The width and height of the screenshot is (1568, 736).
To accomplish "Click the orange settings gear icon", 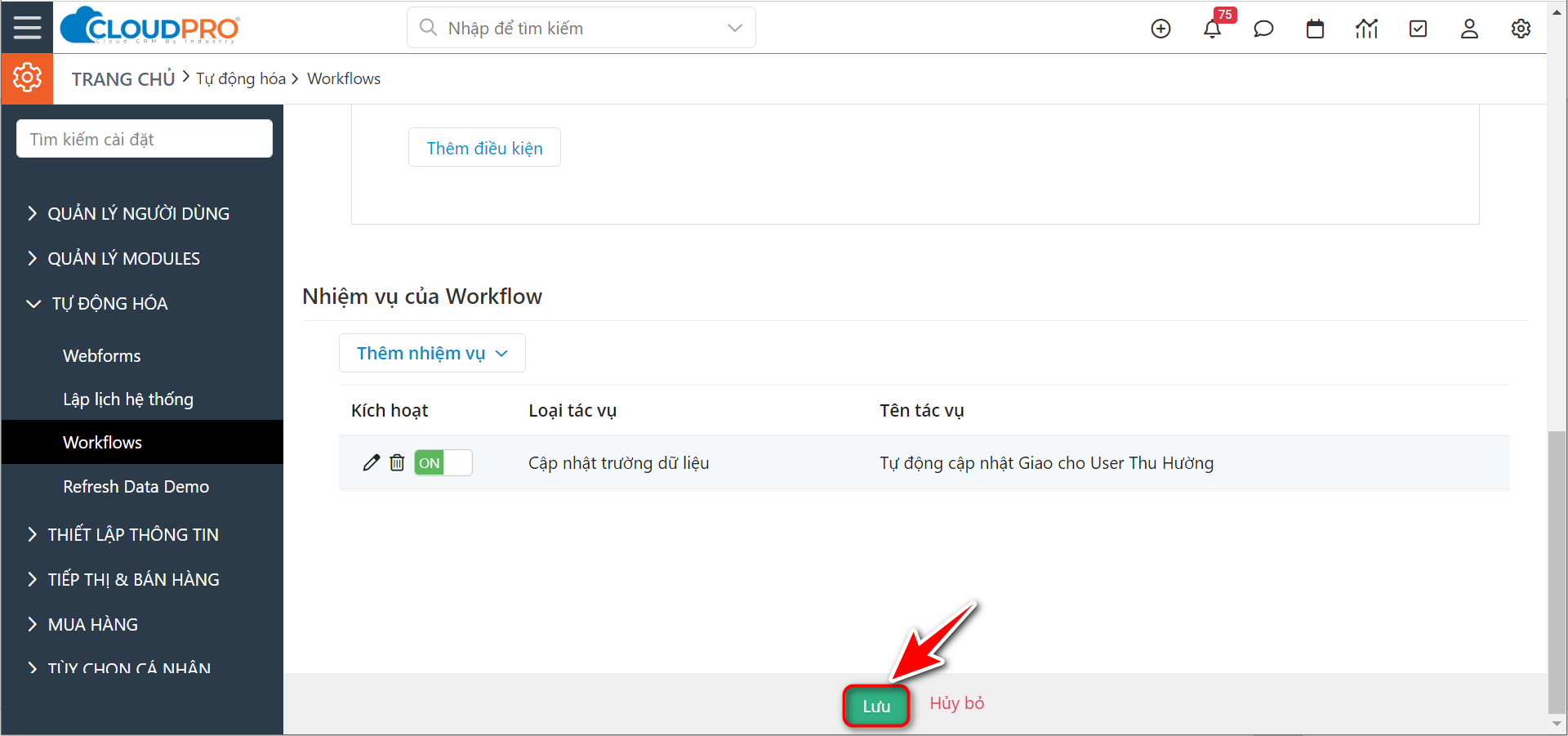I will pos(27,78).
